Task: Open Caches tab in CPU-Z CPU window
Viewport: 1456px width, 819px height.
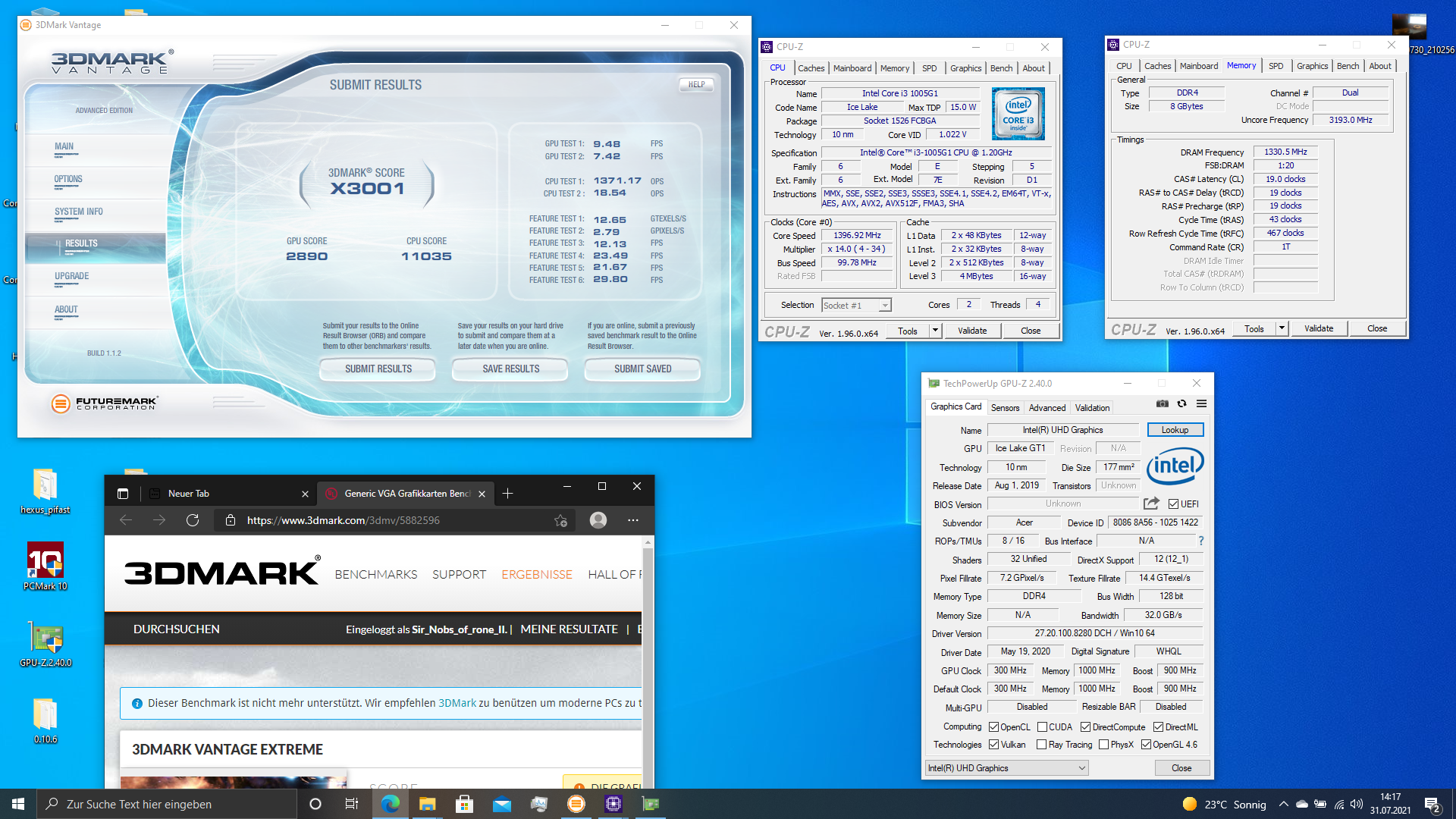Action: tap(811, 68)
